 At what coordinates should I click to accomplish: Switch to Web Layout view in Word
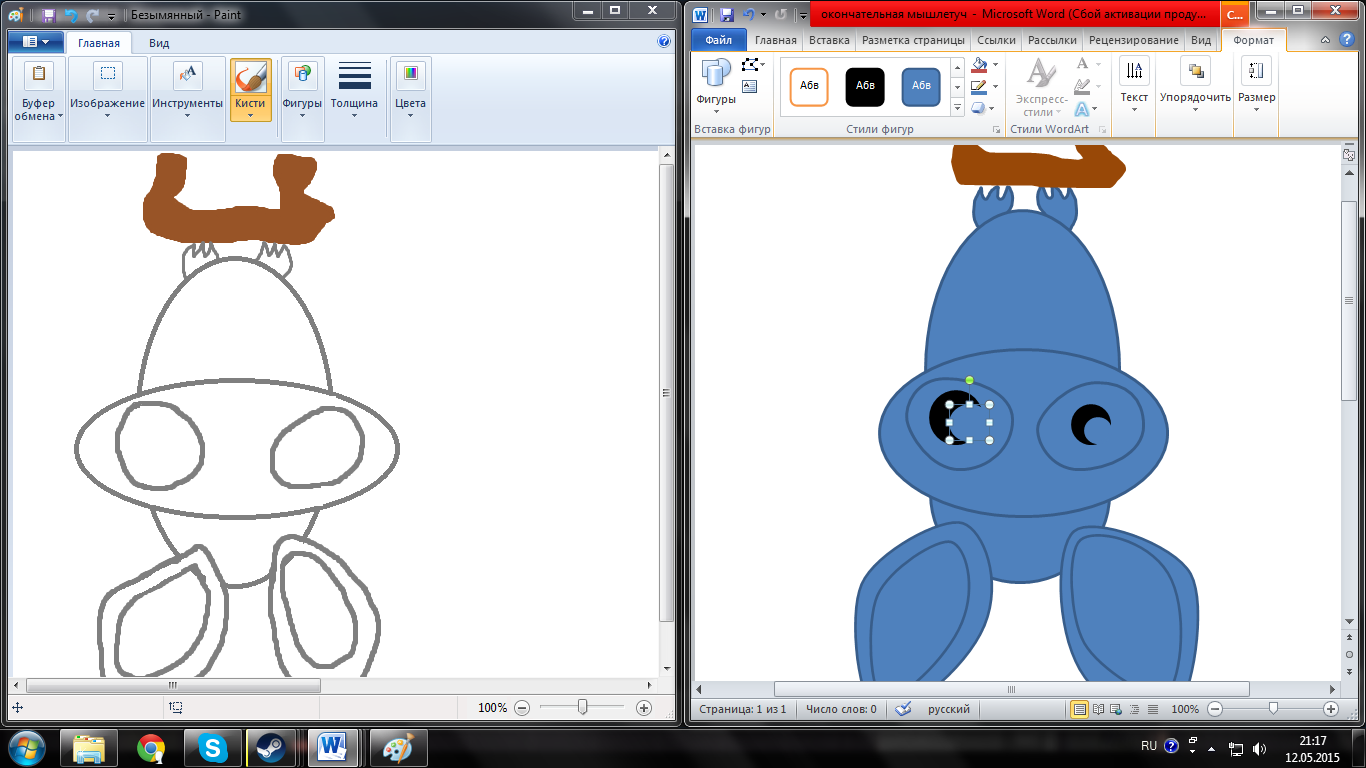(1116, 709)
